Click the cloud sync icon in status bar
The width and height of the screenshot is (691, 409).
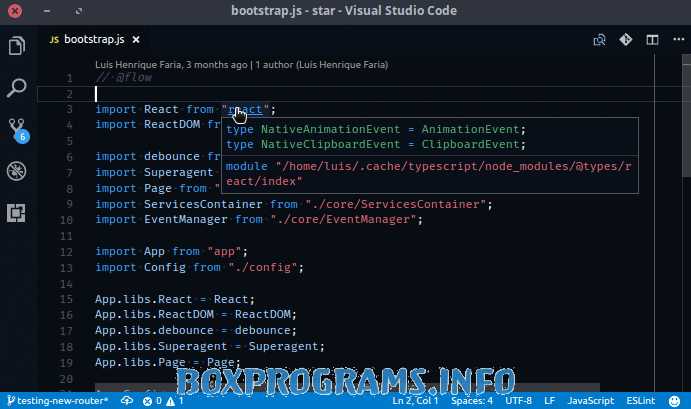tap(127, 400)
